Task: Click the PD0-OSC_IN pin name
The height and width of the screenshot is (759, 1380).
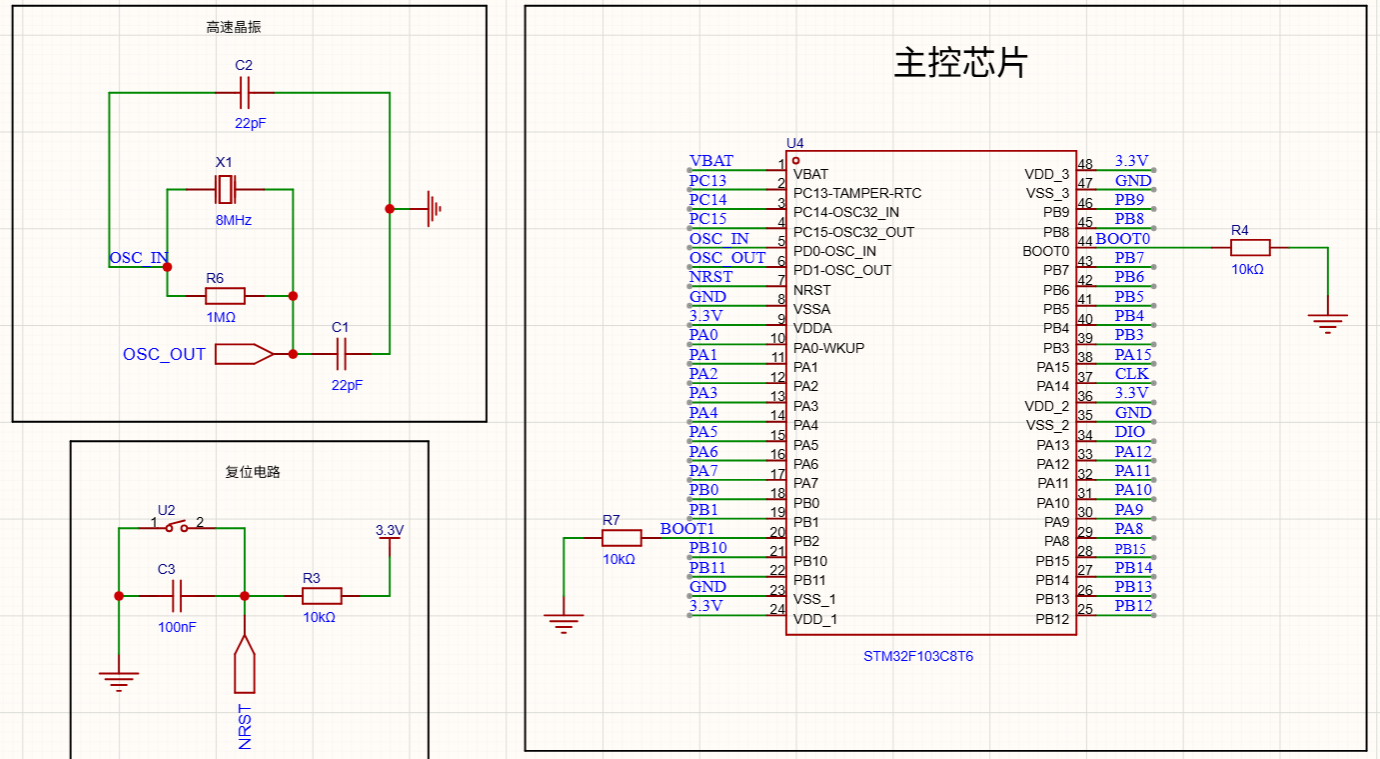Action: [x=835, y=251]
